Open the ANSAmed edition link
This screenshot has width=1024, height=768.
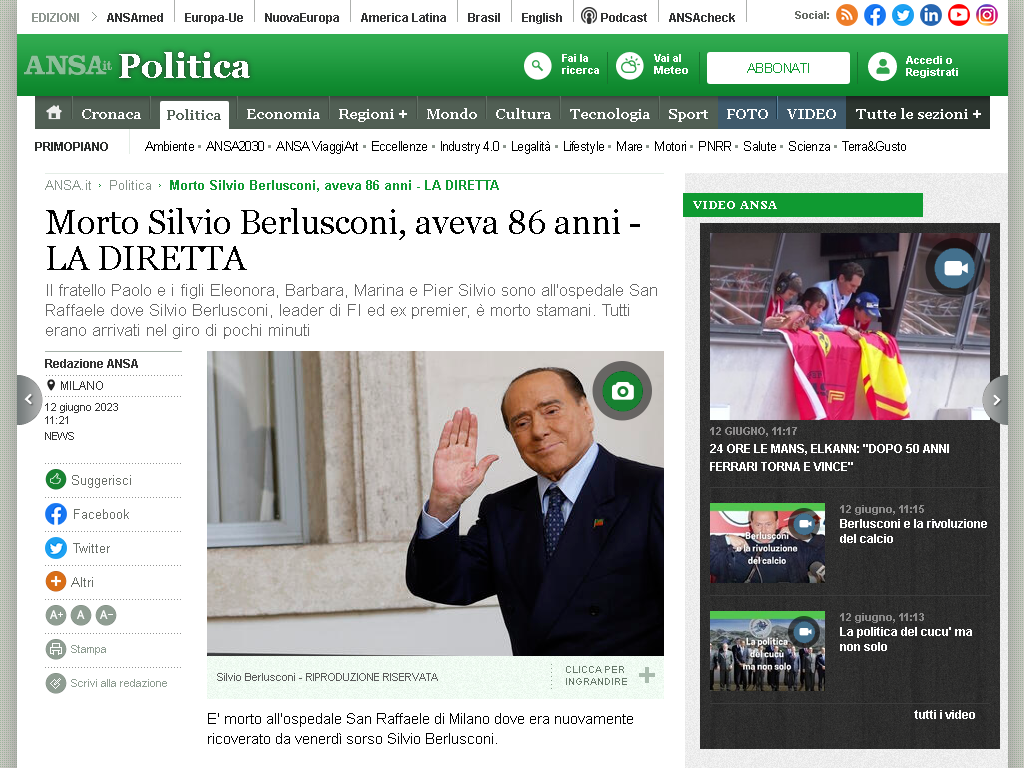tap(135, 18)
